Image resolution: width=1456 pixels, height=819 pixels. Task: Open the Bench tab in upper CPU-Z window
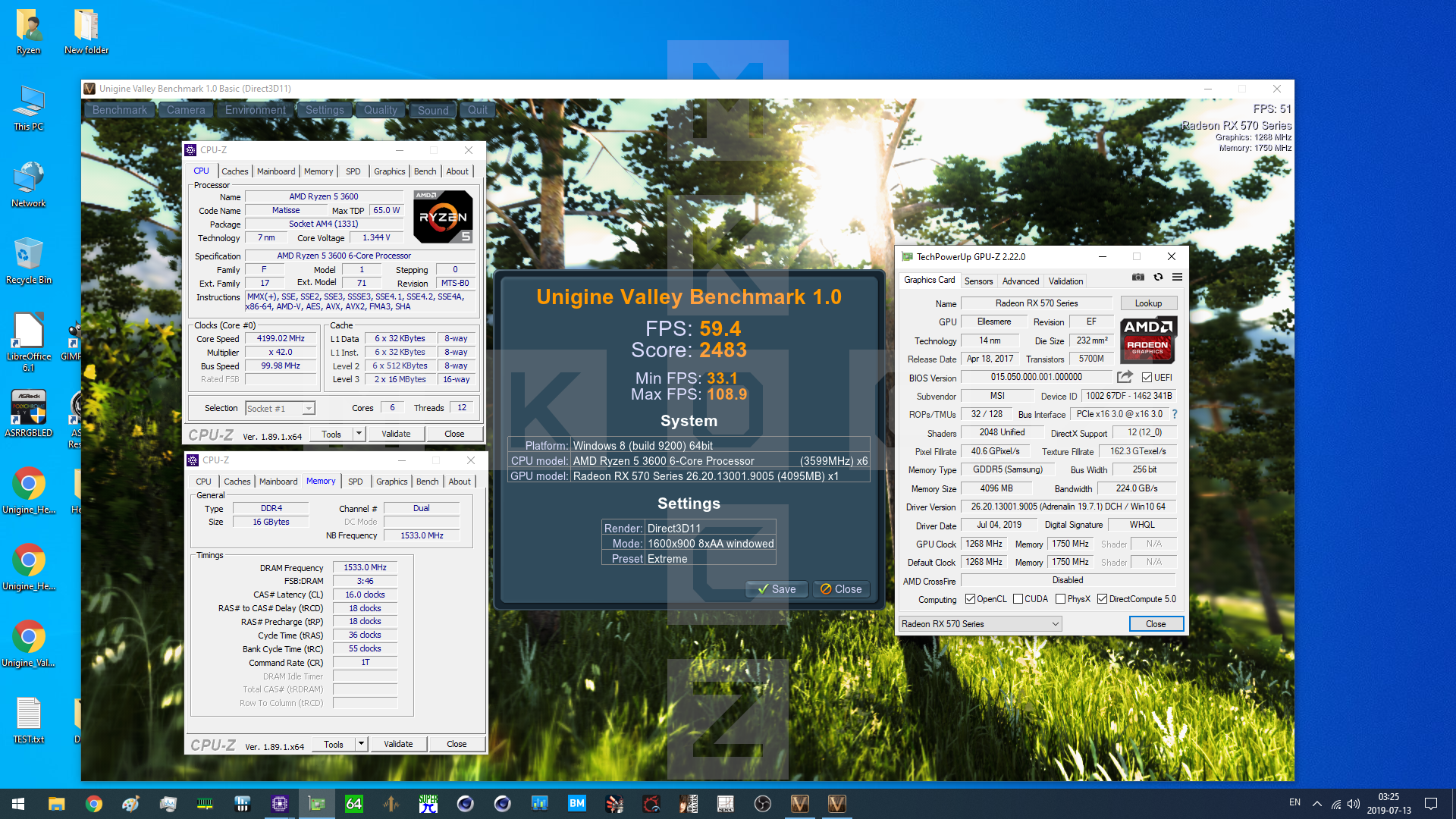pos(425,171)
